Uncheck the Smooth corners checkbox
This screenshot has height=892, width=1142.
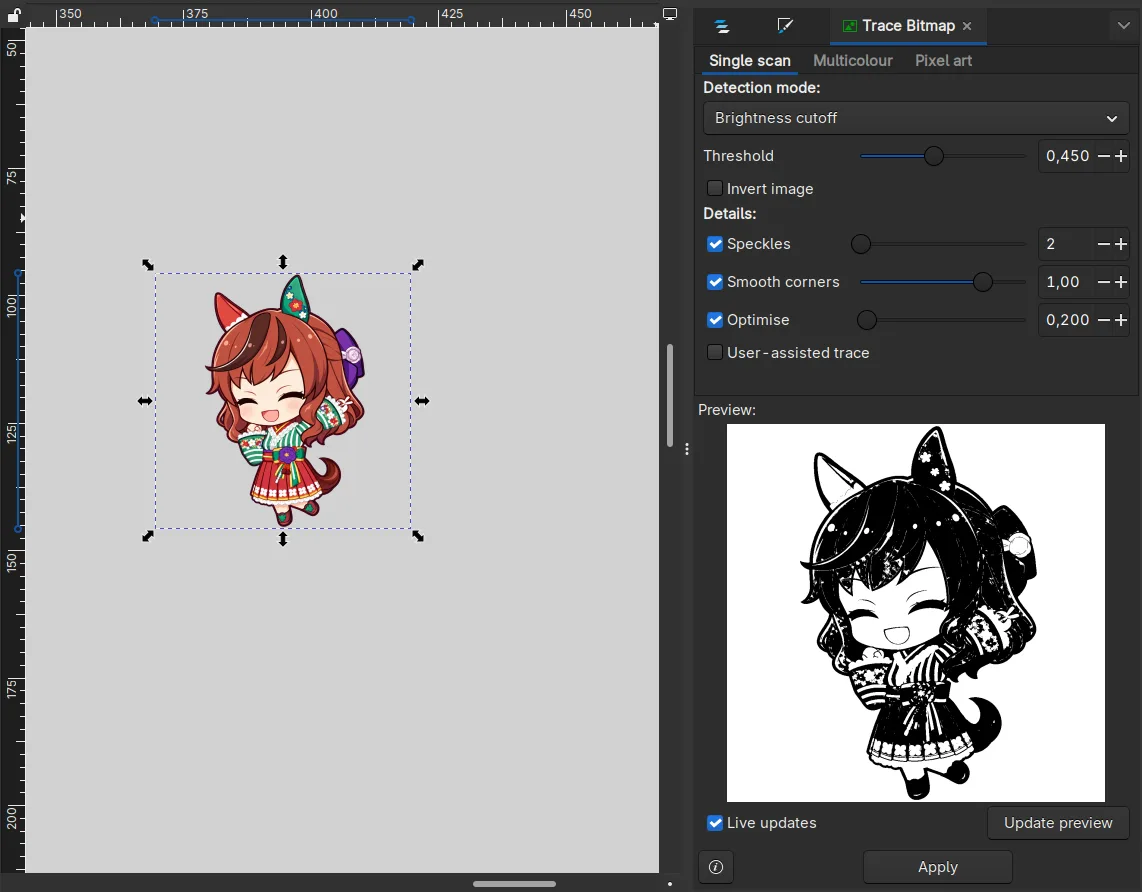(715, 282)
